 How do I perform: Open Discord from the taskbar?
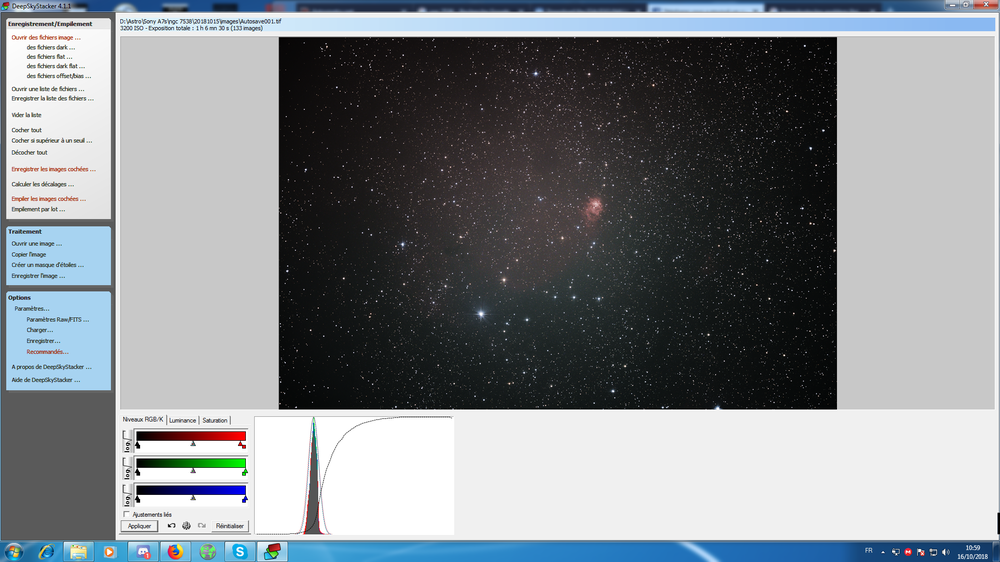tap(143, 551)
